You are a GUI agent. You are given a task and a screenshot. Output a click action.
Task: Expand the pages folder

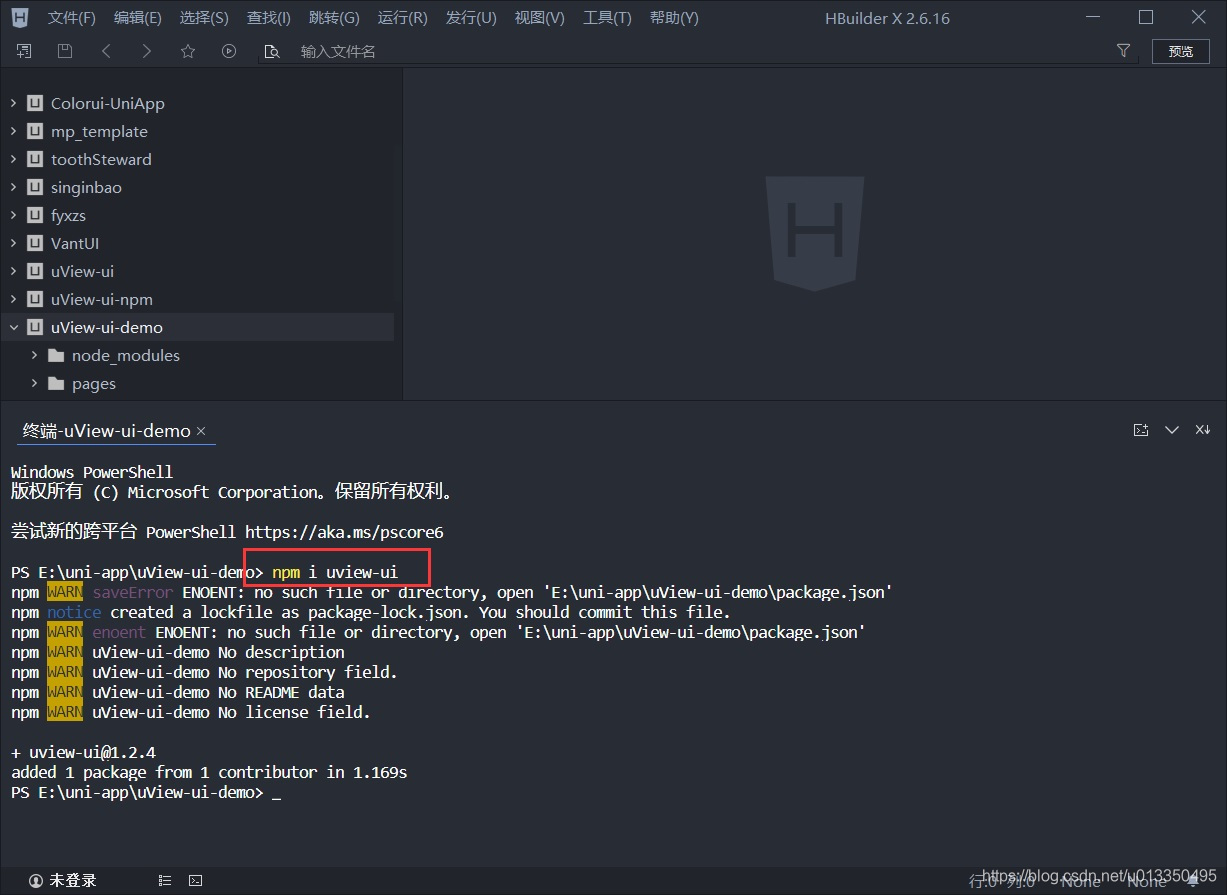pos(35,383)
